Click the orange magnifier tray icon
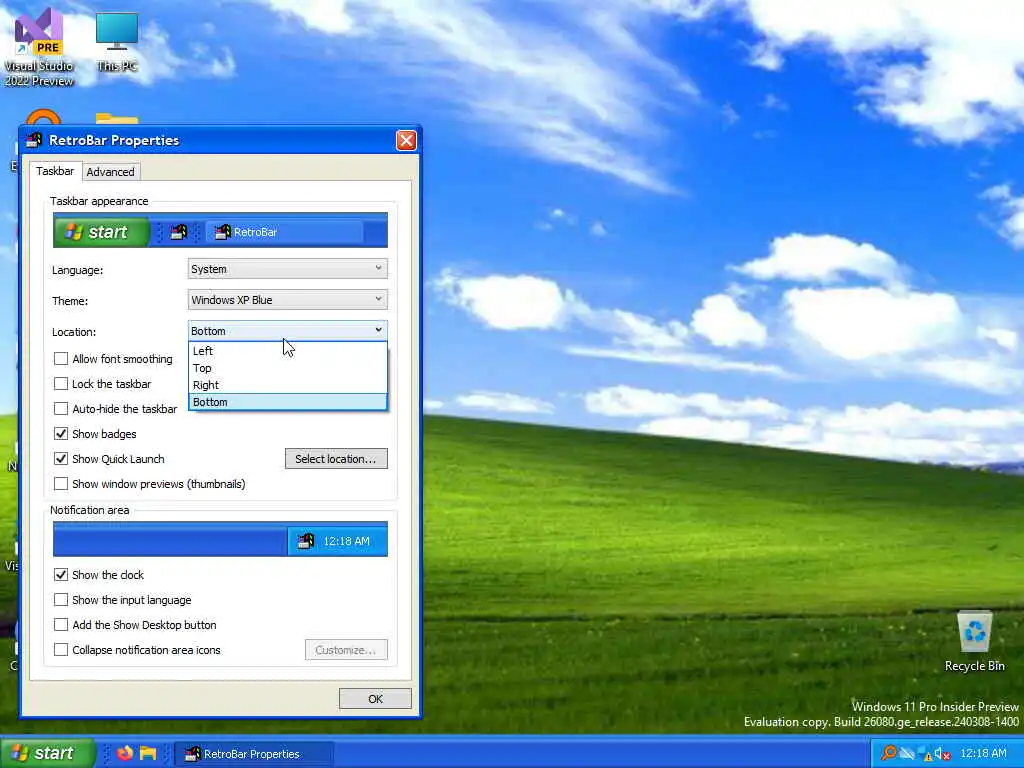Image resolution: width=1024 pixels, height=768 pixels. pyautogui.click(x=888, y=753)
